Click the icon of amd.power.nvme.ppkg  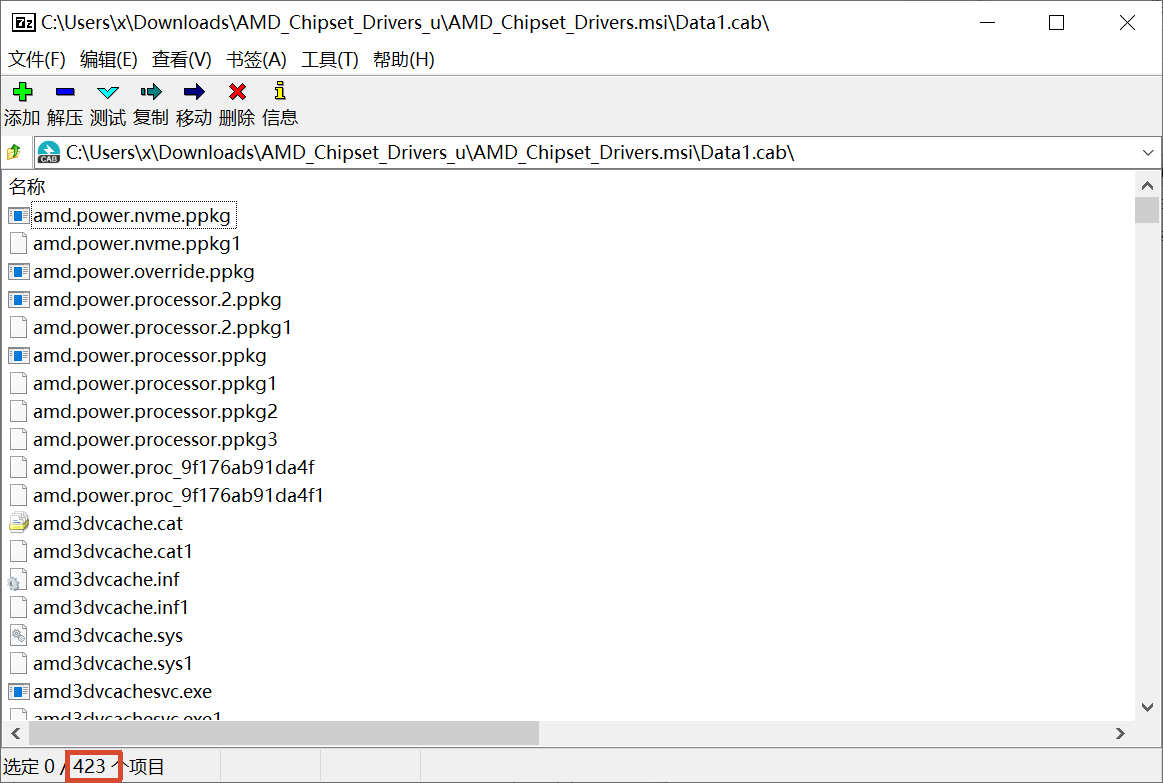tap(19, 216)
